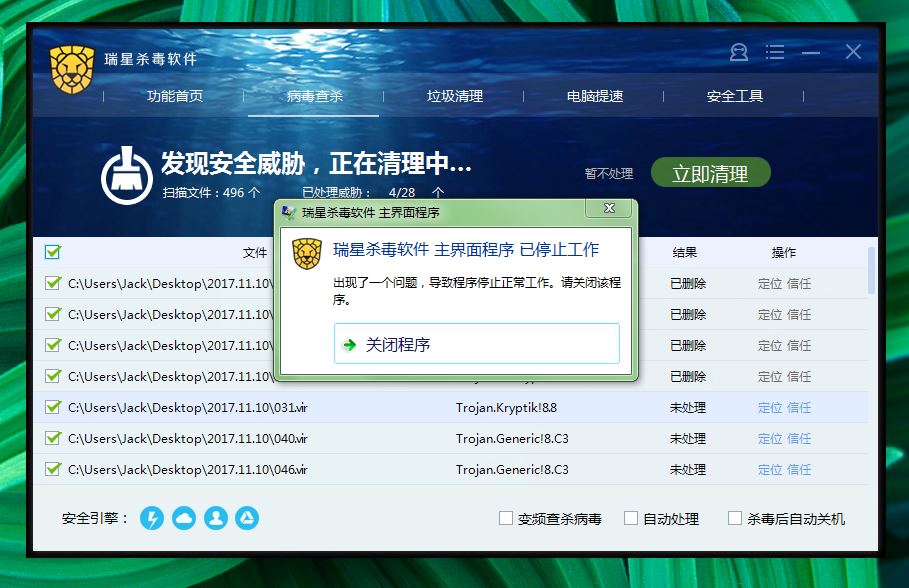Toggle the select-all checkbox in header

point(53,252)
